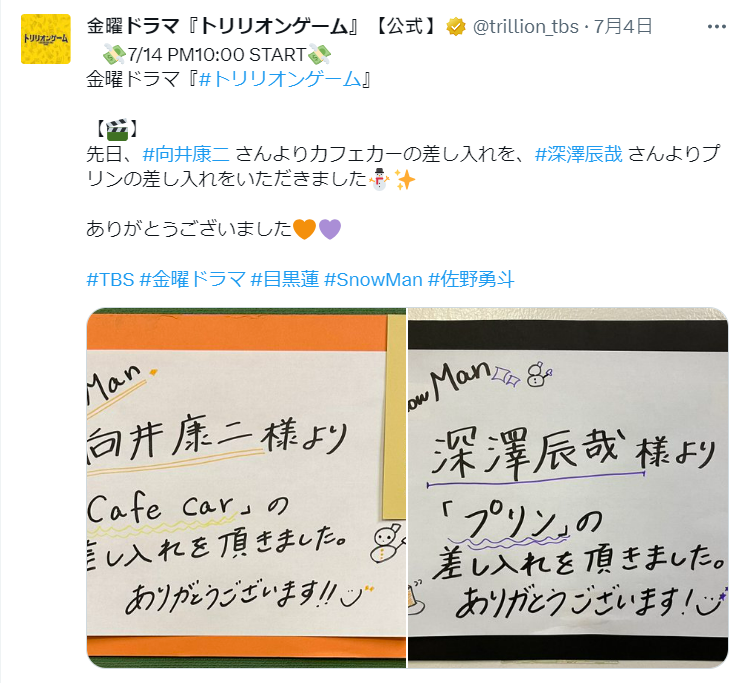Follow the #目黒蓮 hashtag
Screen dimensions: 746x683
pos(285,280)
